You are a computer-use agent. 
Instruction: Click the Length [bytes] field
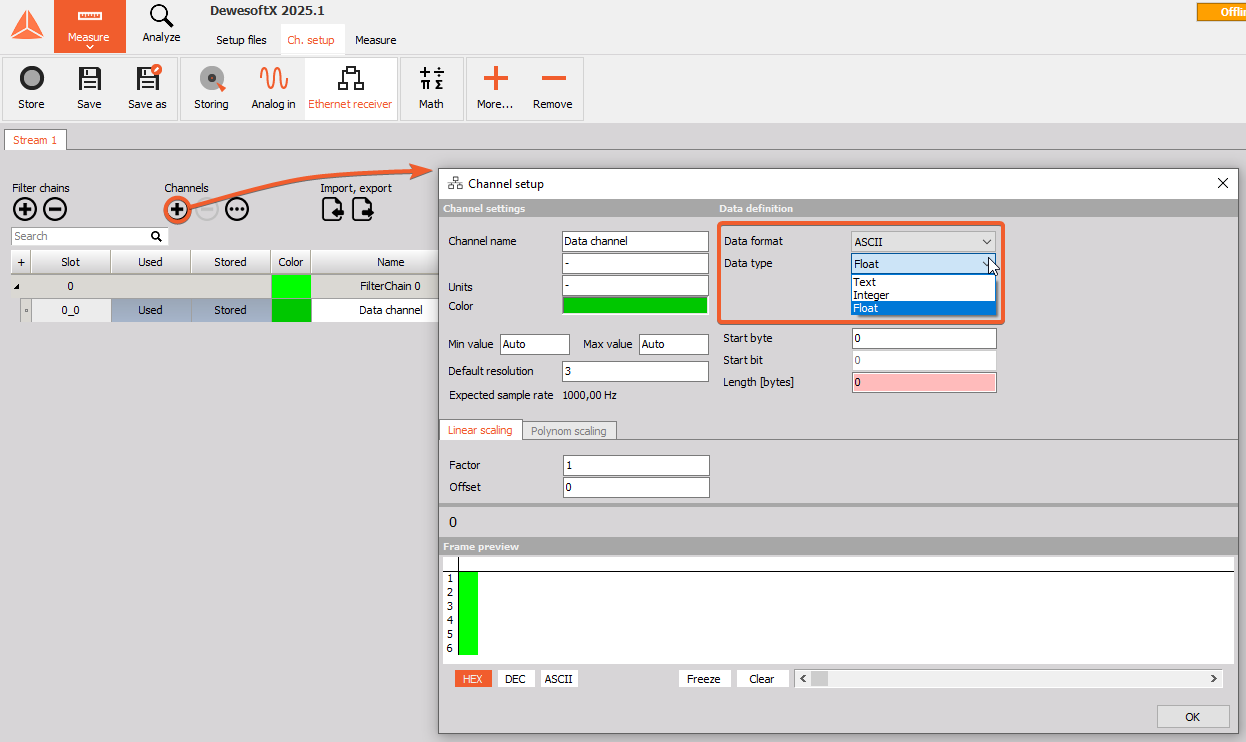[924, 382]
